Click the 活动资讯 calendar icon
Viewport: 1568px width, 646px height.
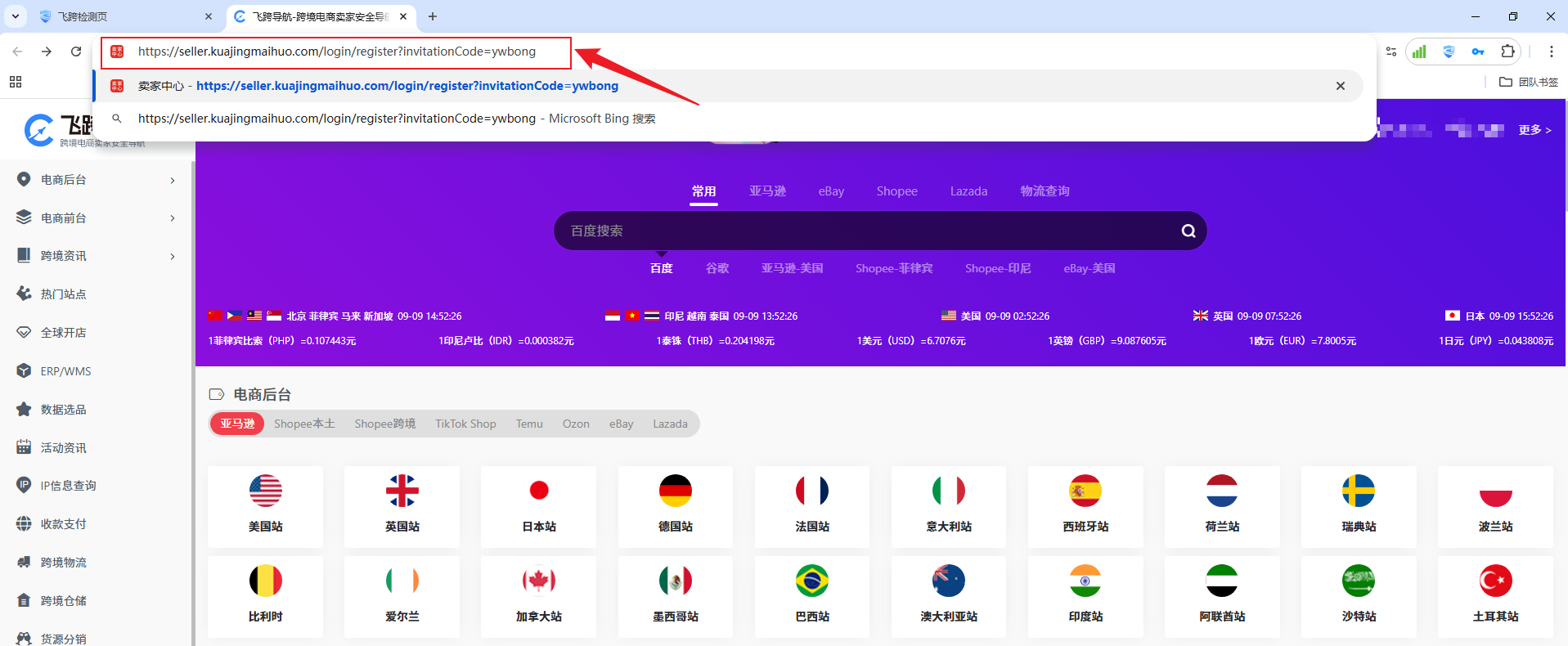tap(24, 447)
